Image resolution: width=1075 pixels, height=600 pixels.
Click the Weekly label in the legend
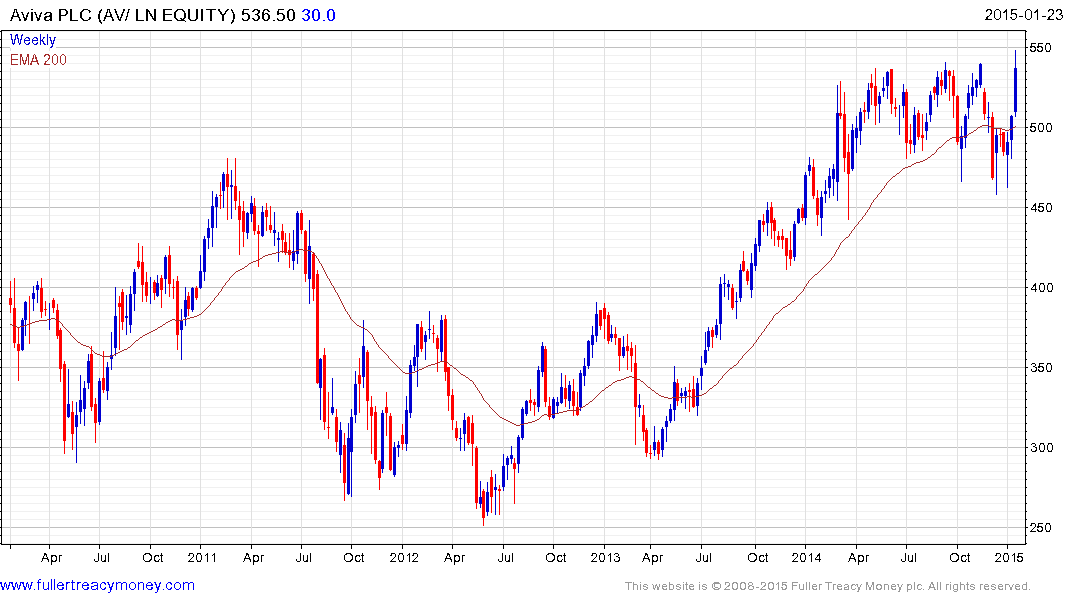click(33, 40)
